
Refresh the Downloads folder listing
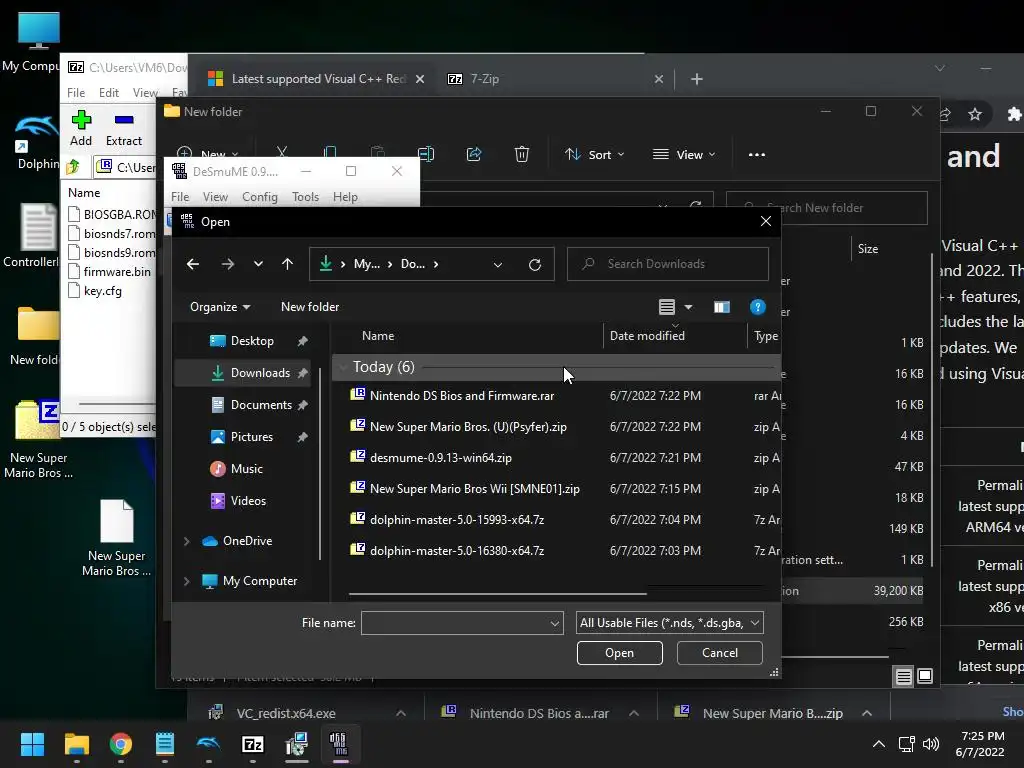535,264
